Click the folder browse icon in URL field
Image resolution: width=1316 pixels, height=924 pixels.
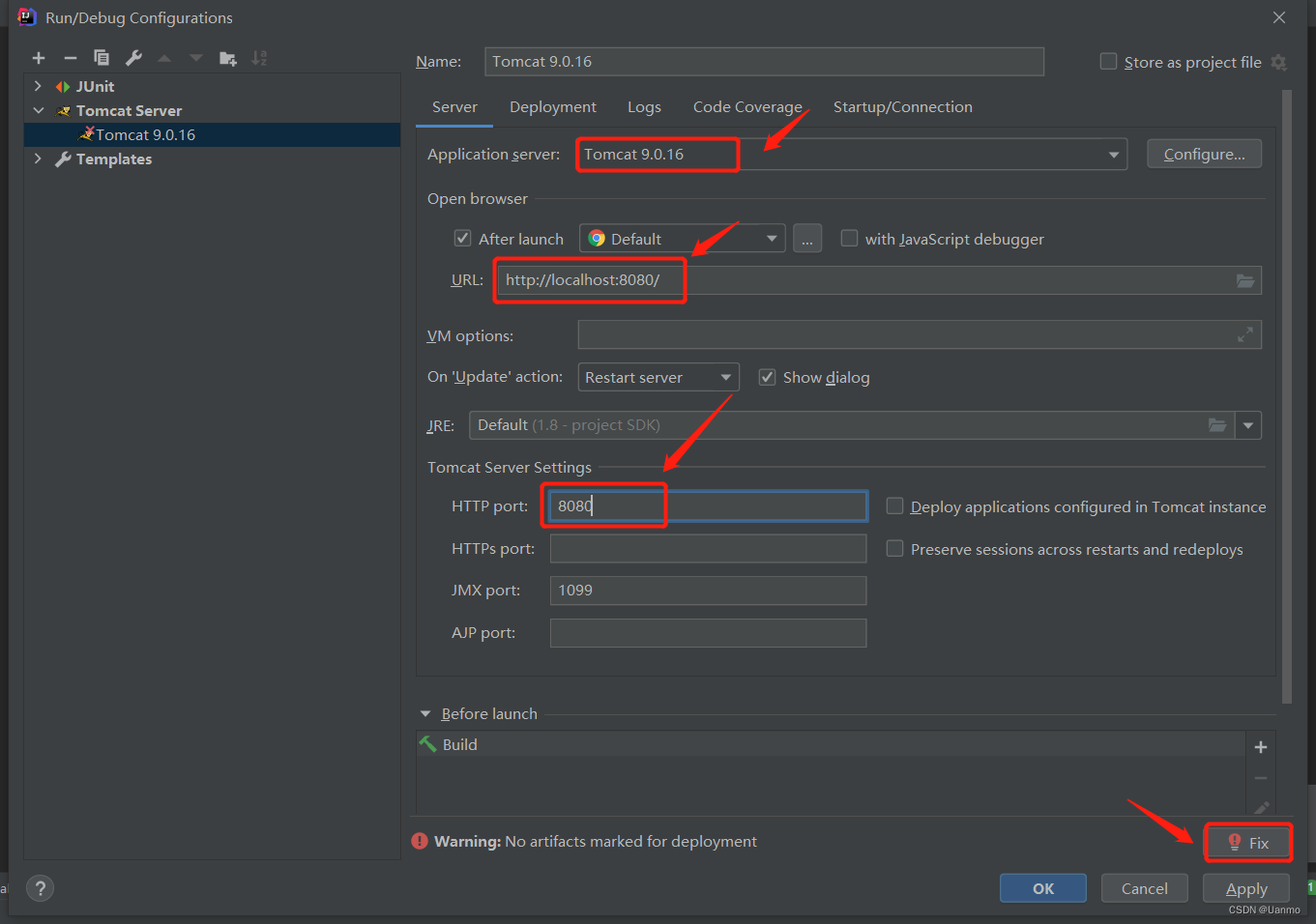tap(1245, 280)
